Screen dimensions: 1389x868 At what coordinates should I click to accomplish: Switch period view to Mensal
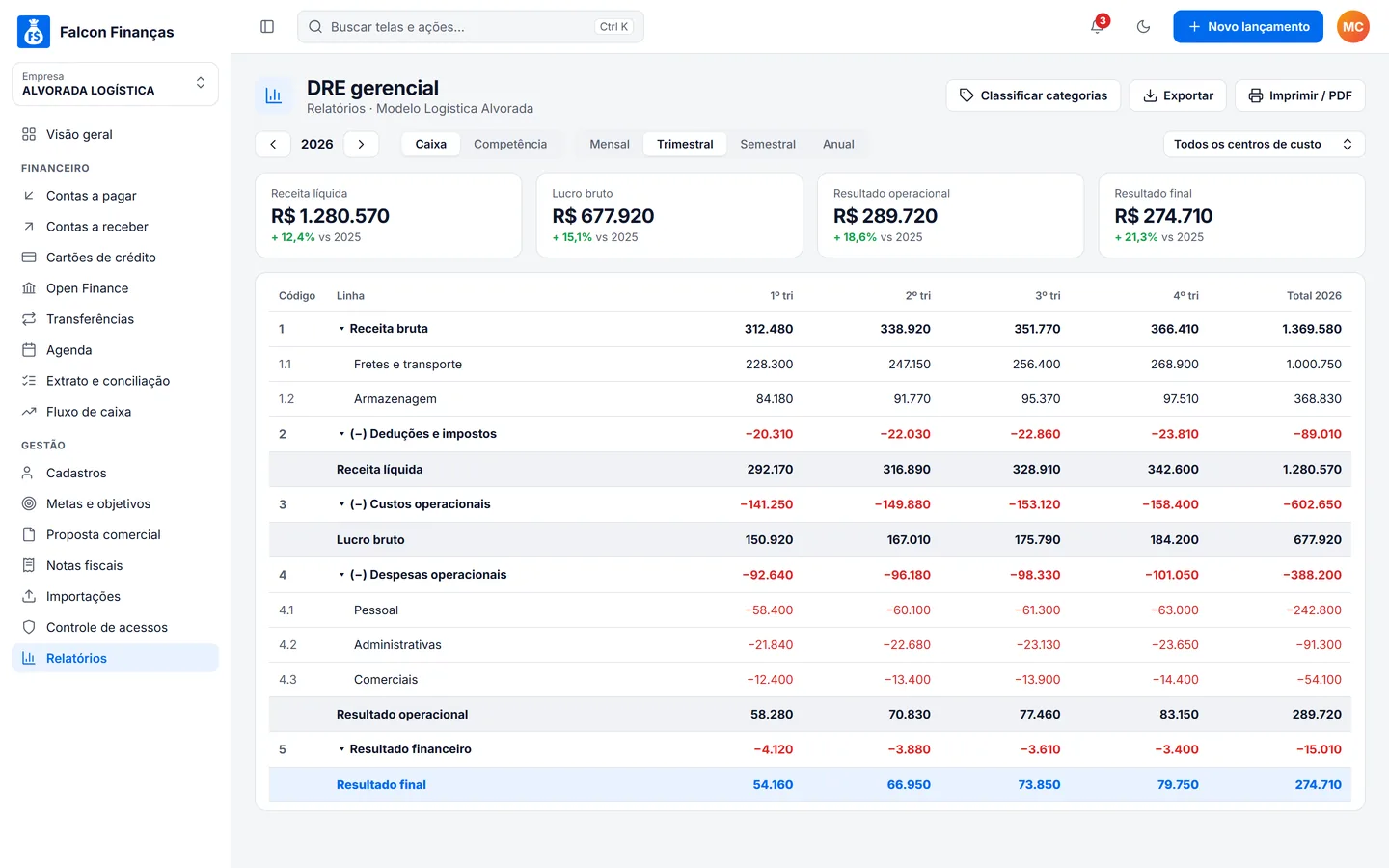[x=610, y=144]
